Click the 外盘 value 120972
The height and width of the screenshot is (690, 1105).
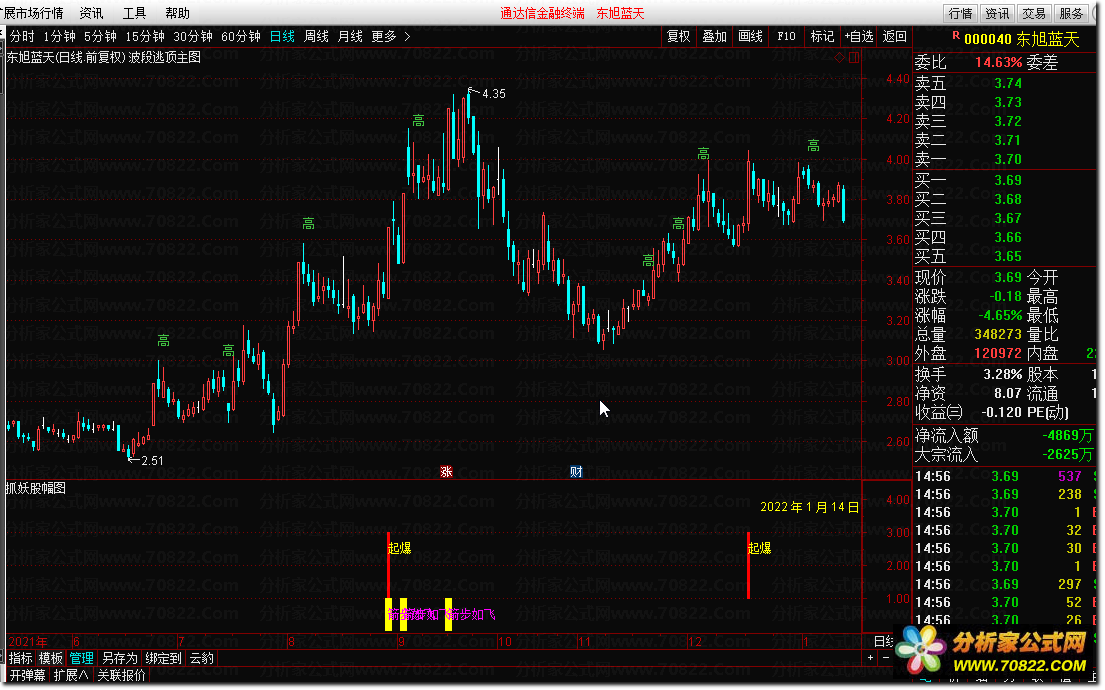(x=998, y=353)
